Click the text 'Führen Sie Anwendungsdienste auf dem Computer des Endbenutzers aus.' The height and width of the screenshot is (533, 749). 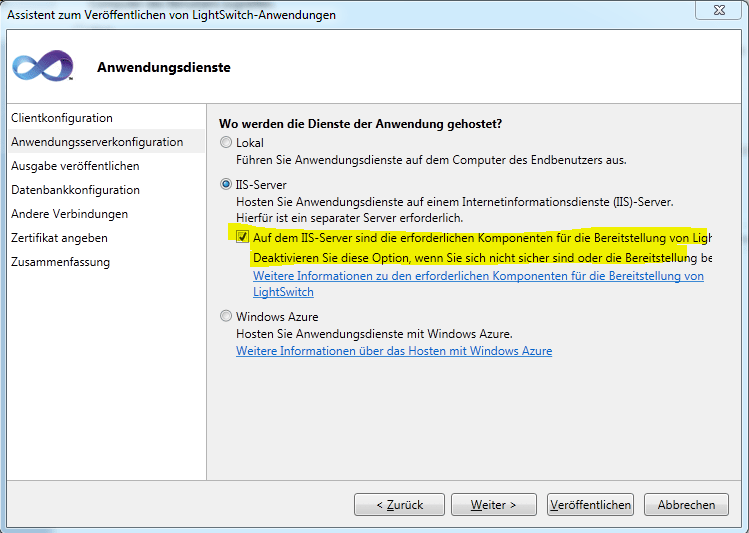[x=431, y=160]
